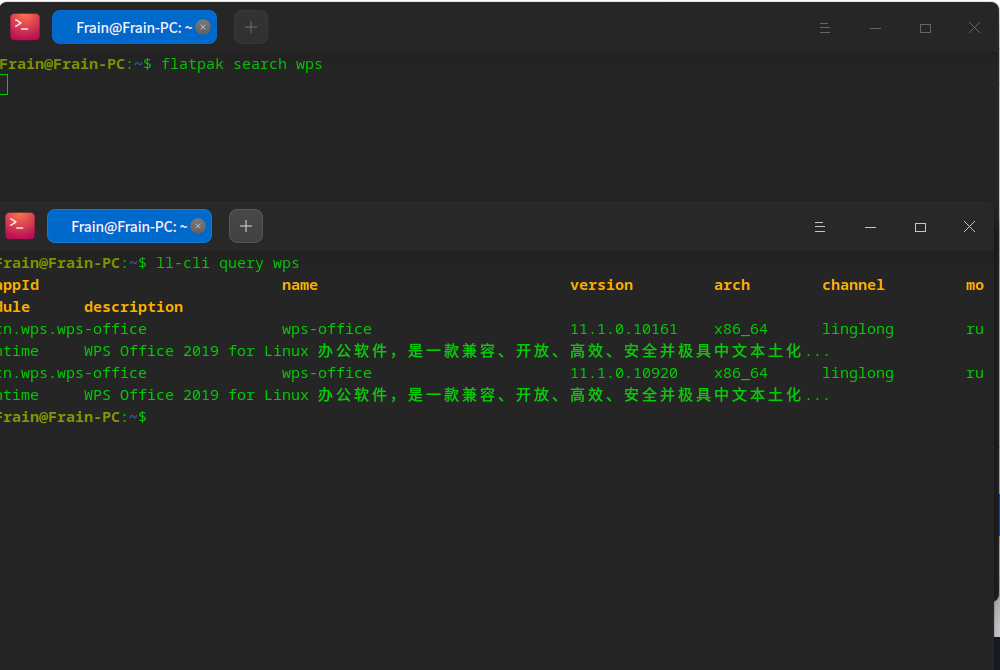Image resolution: width=1000 pixels, height=670 pixels.
Task: Open the hamburger menu of the front terminal window
Action: tap(820, 227)
